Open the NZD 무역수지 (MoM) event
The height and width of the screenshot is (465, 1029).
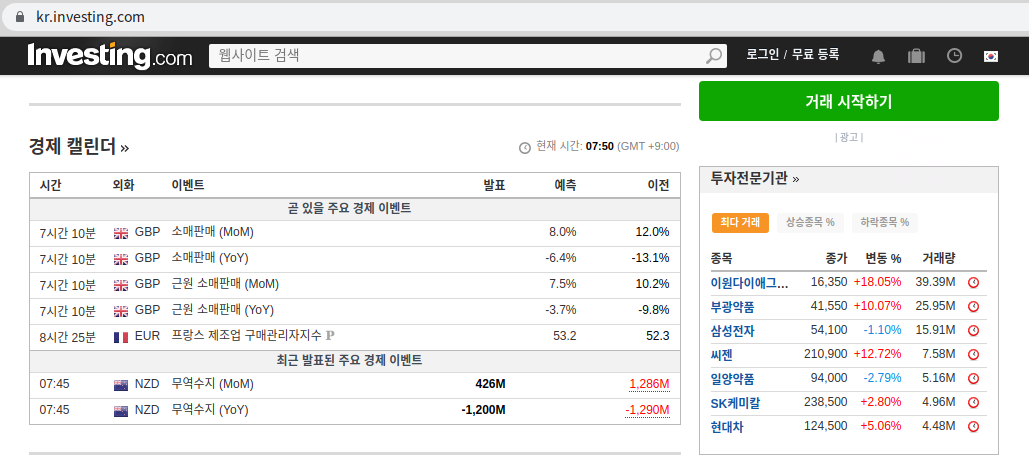212,384
